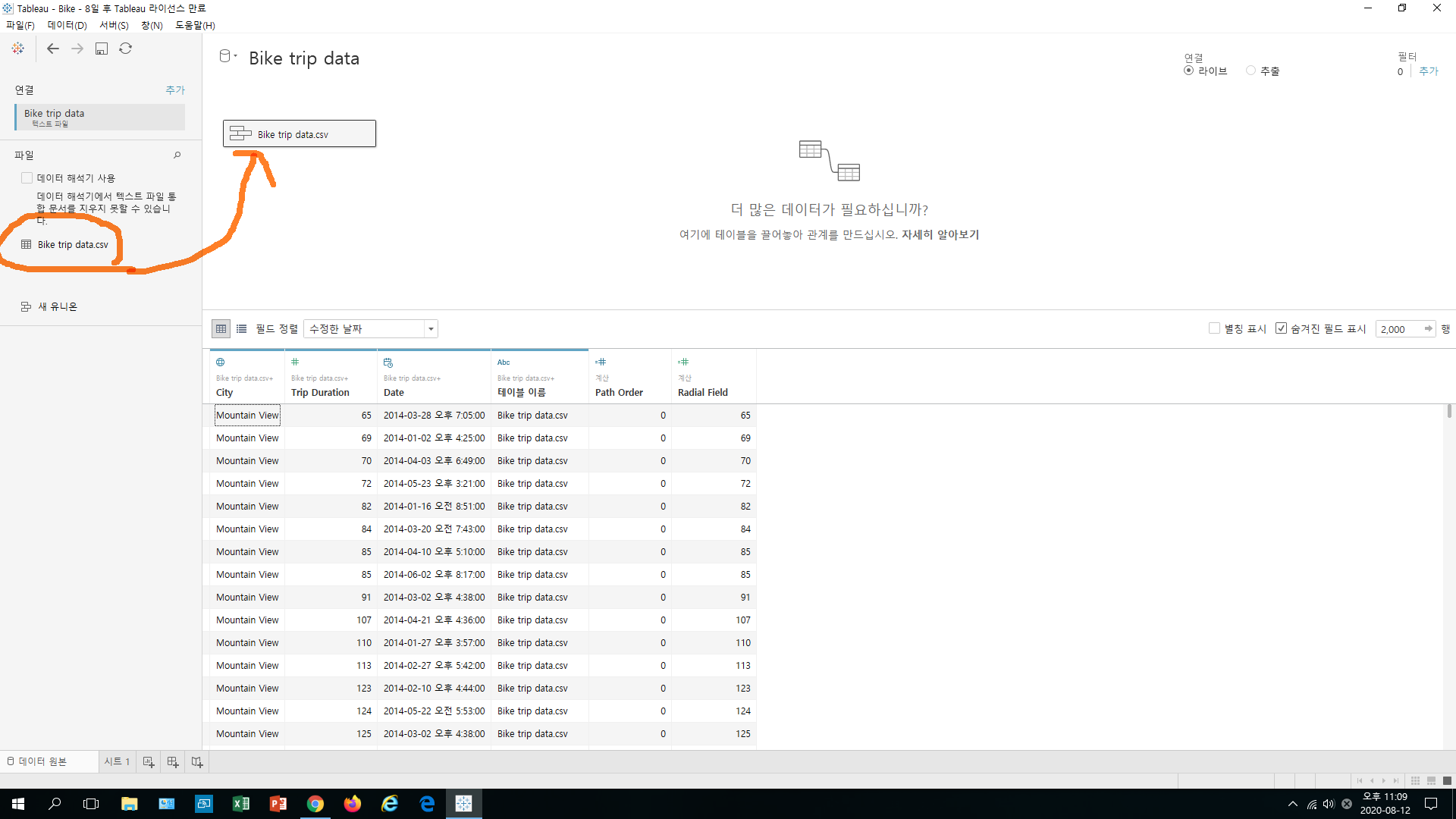Select the 추출 connection radio button
The image size is (1456, 819).
click(1250, 71)
